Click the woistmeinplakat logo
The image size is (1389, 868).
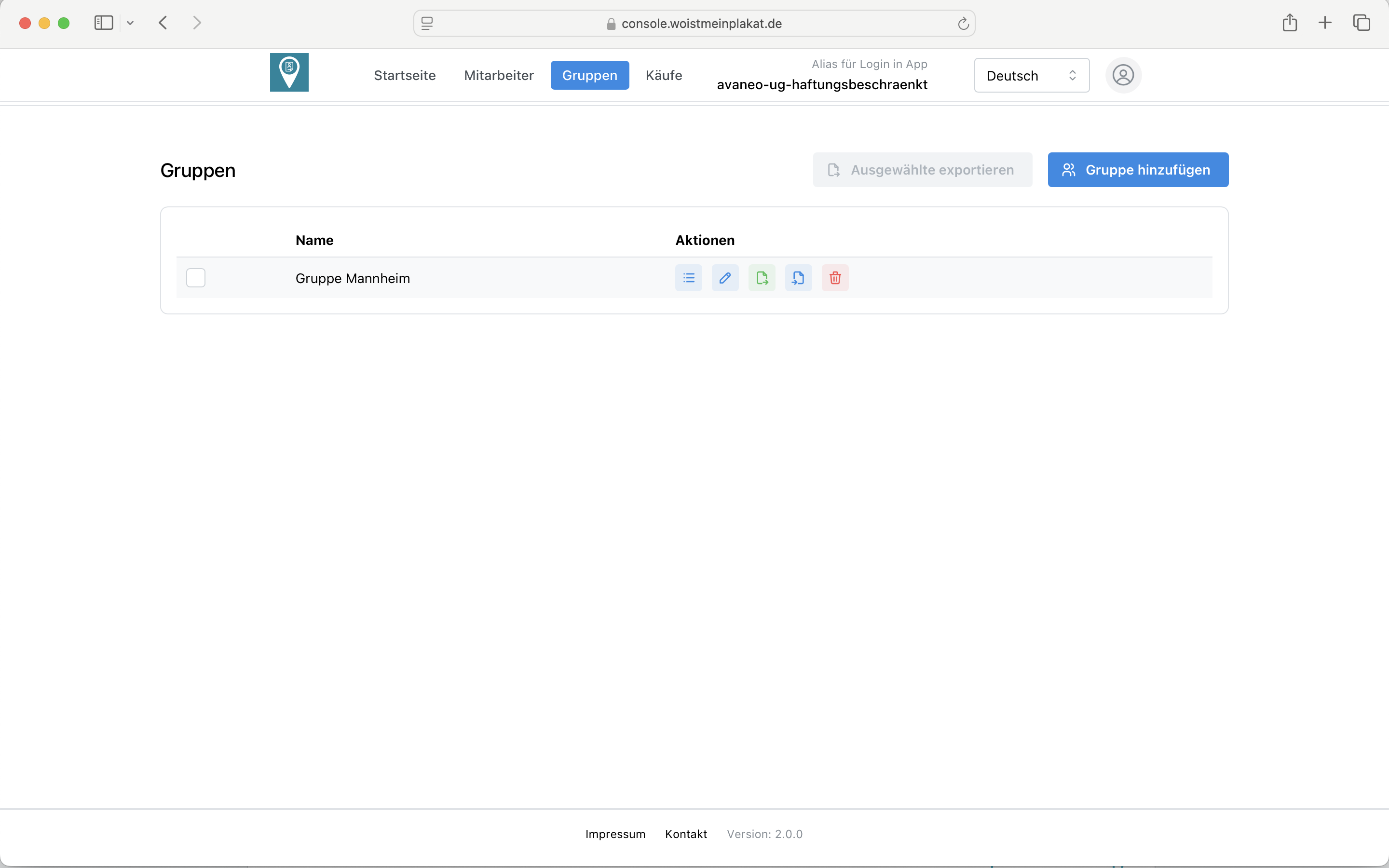coord(289,72)
